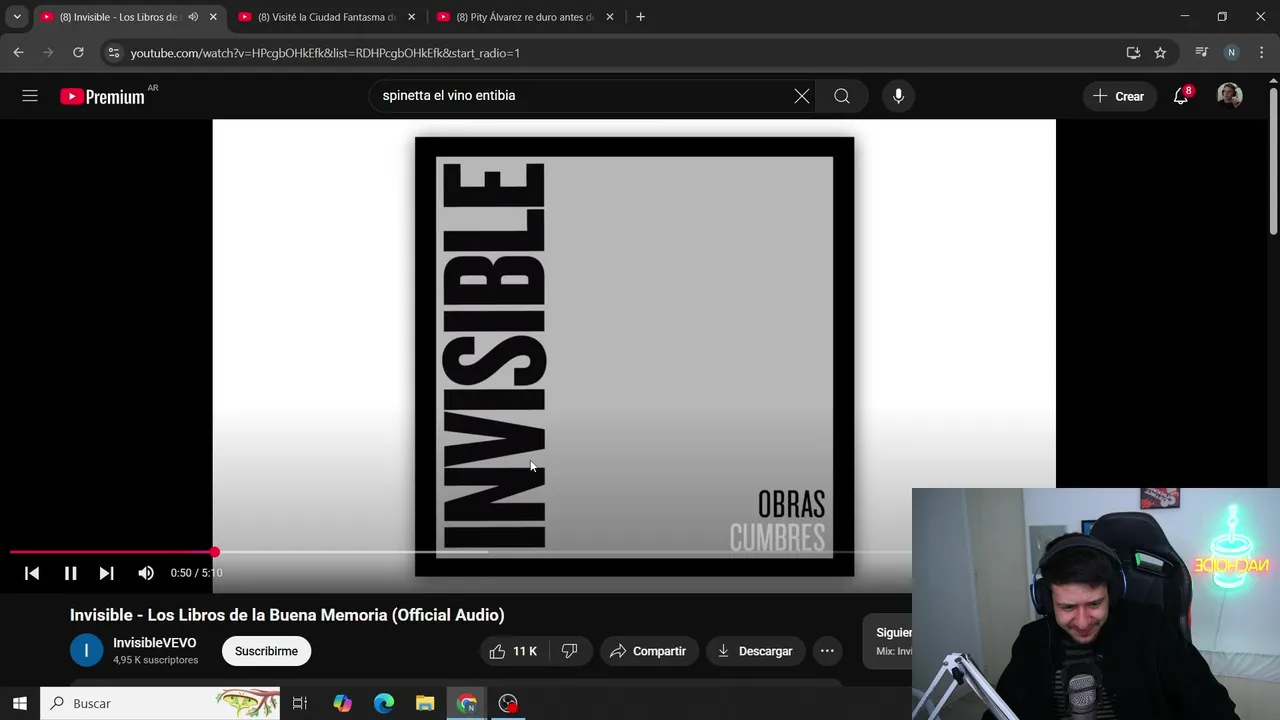Play previous video in player

32,573
